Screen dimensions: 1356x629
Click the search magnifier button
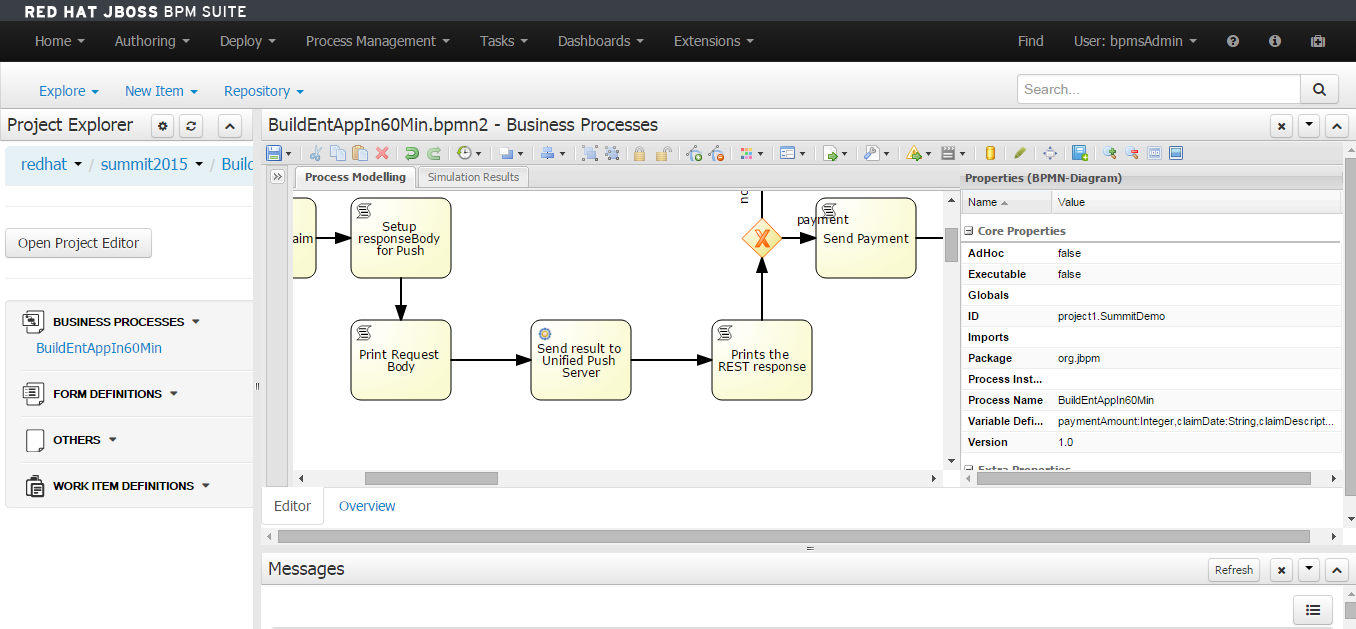click(x=1319, y=89)
